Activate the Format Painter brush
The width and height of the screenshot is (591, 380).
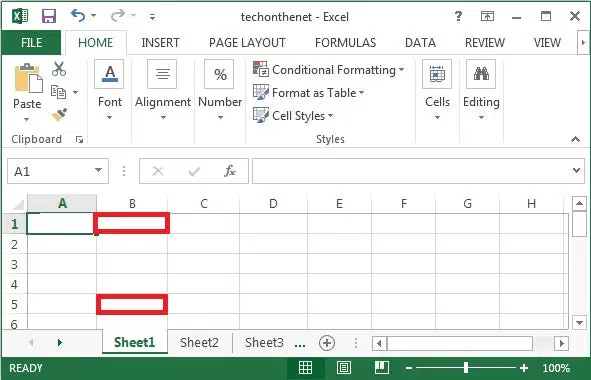click(x=60, y=115)
